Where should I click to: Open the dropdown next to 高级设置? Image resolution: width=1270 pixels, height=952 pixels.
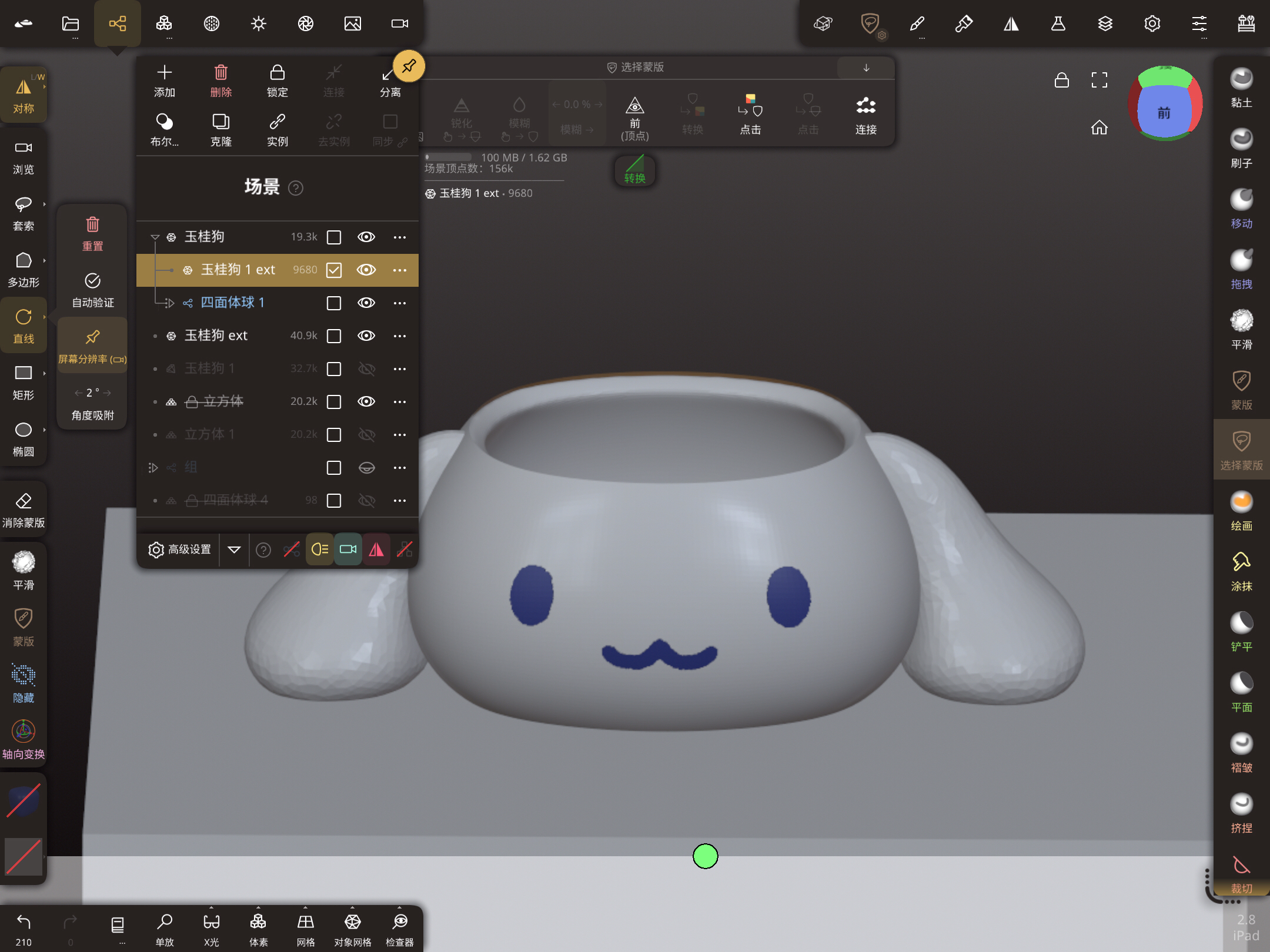(x=234, y=549)
